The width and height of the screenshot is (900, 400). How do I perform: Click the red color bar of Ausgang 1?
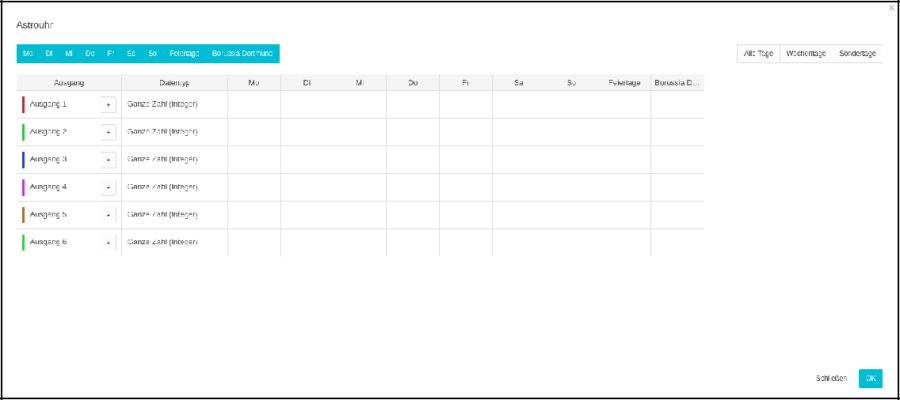23,104
